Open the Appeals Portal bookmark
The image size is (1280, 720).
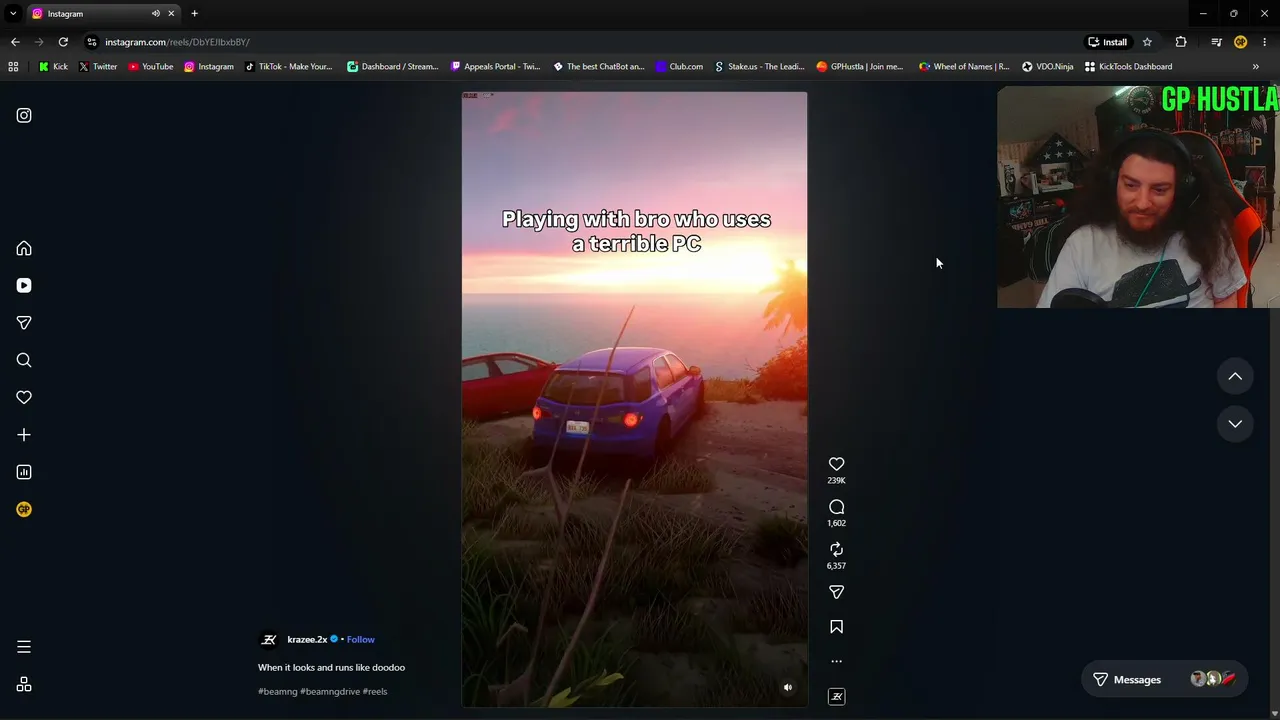(x=496, y=67)
